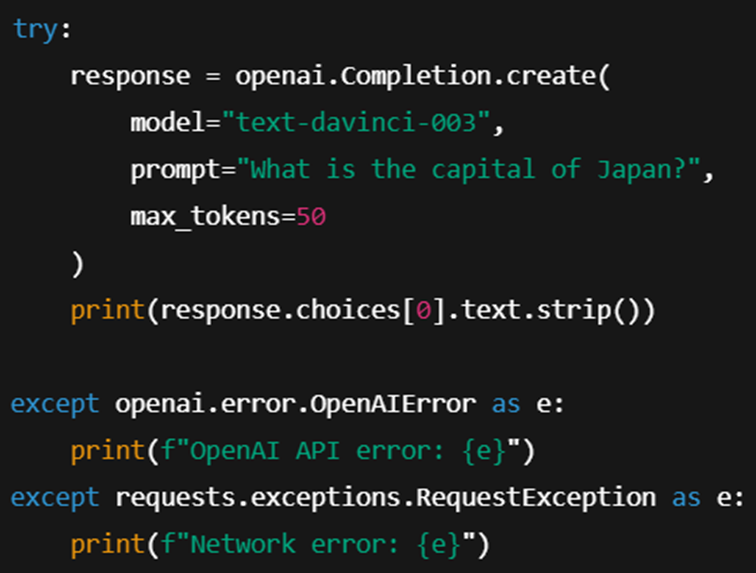756x573 pixels.
Task: Click the second "as" keyword
Action: click(686, 498)
